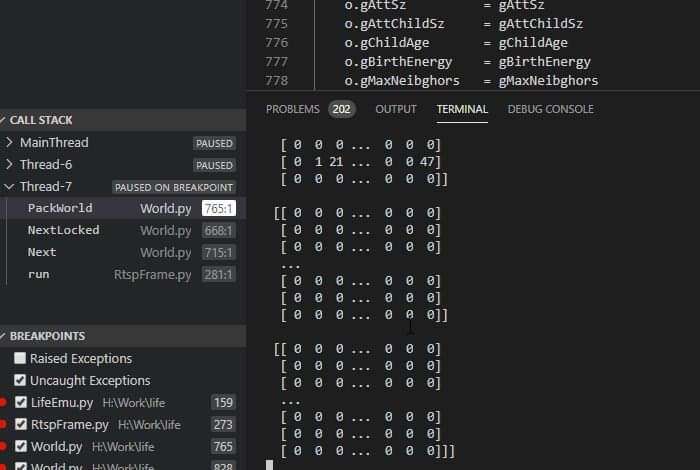Screen dimensions: 700x470
Task: Open the OUTPUT panel tab
Action: (396, 109)
